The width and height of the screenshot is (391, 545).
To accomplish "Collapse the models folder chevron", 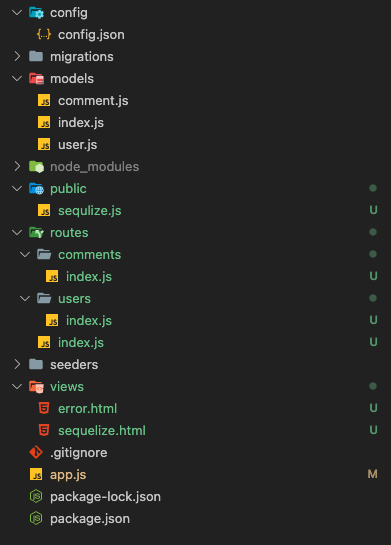I will tap(17, 79).
